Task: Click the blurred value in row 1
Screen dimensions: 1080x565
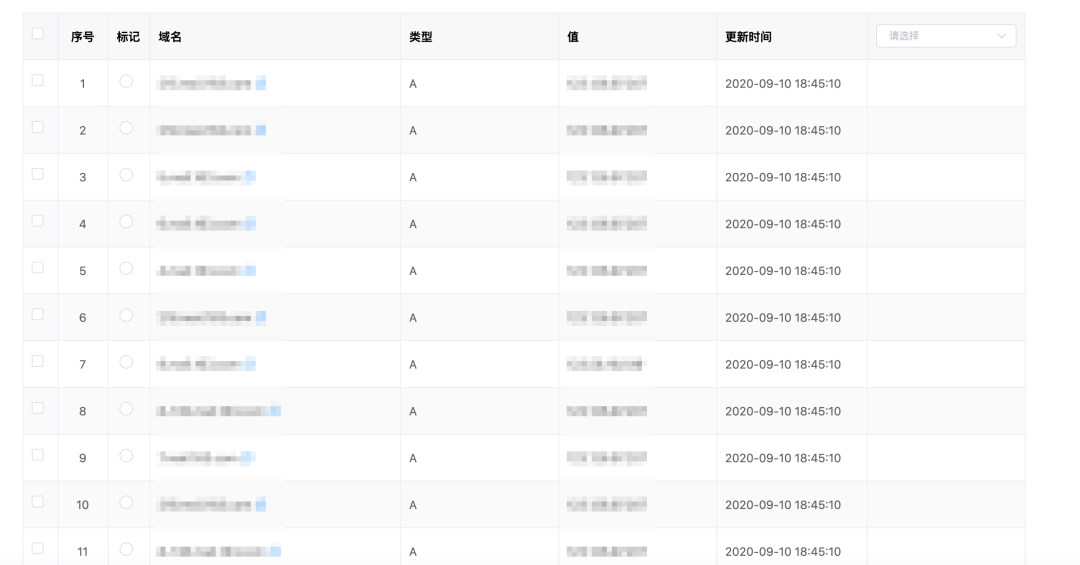Action: pyautogui.click(x=606, y=84)
